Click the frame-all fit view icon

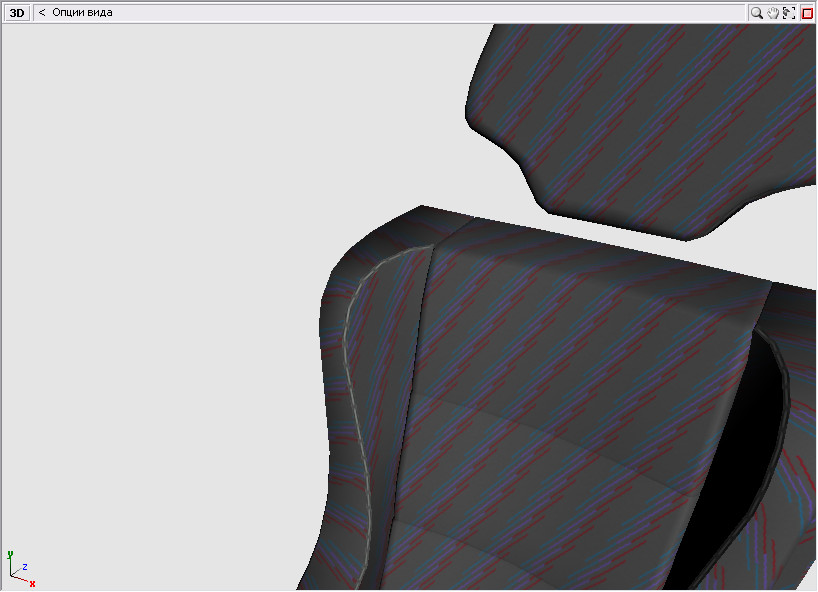pos(789,13)
